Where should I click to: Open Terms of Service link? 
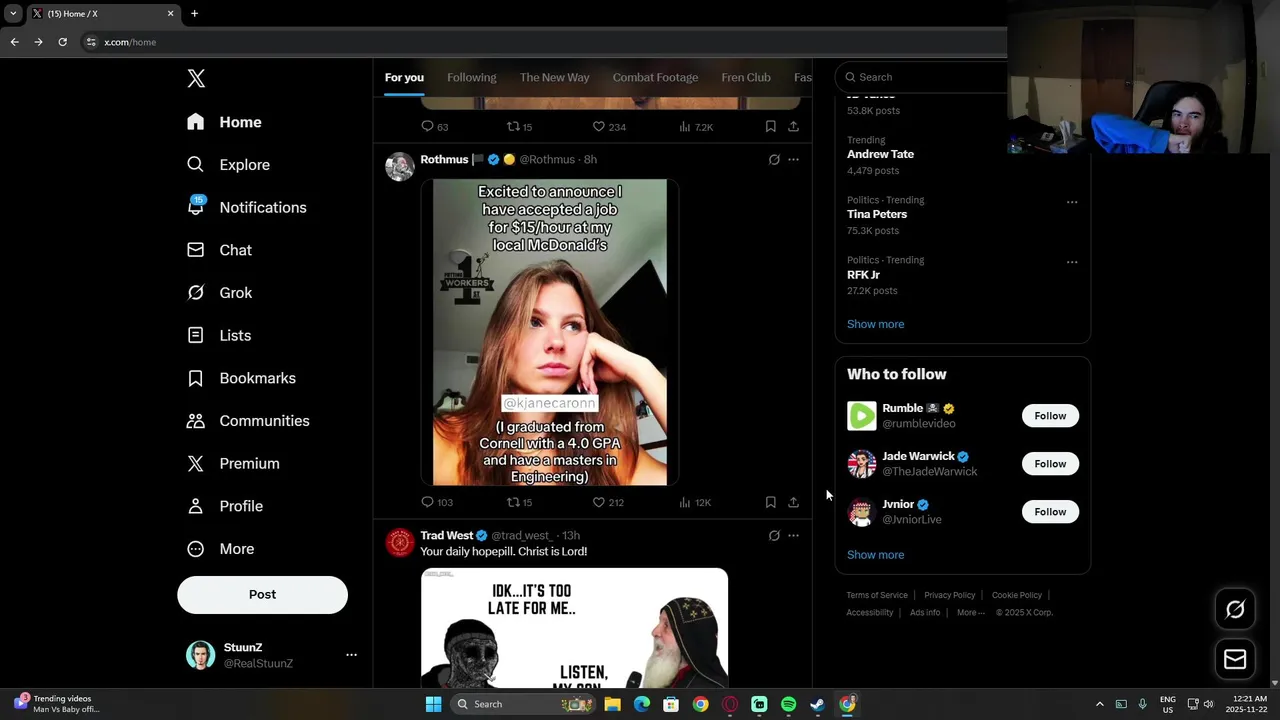[877, 595]
